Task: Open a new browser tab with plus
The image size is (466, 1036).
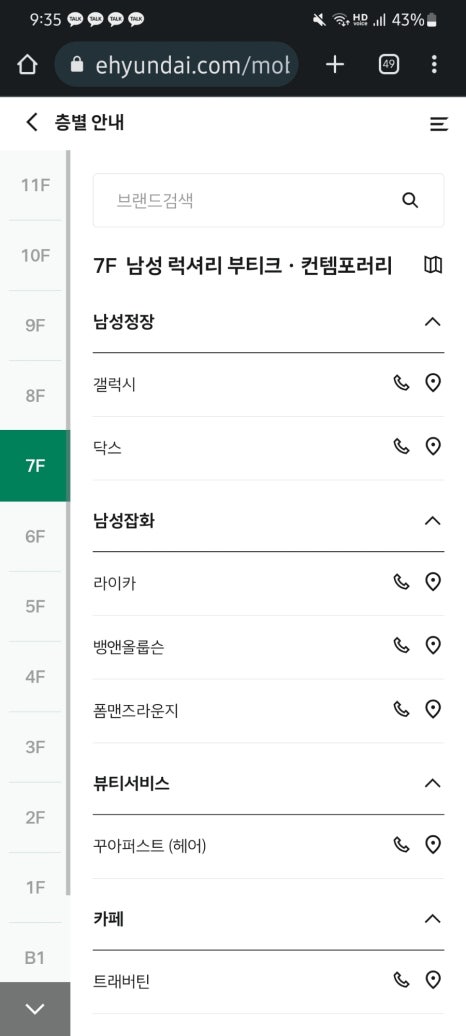Action: coord(335,64)
